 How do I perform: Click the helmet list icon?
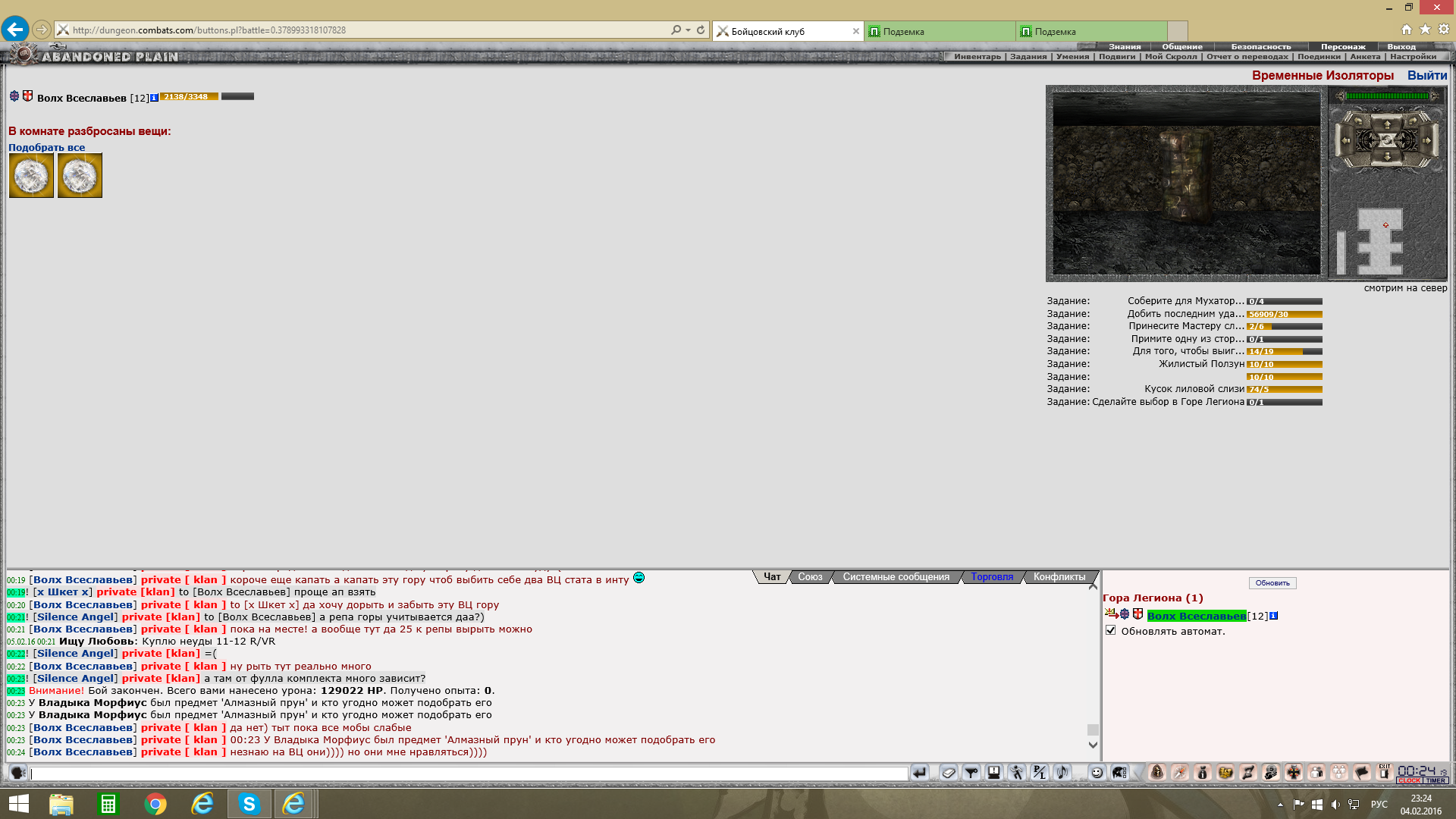1120,773
